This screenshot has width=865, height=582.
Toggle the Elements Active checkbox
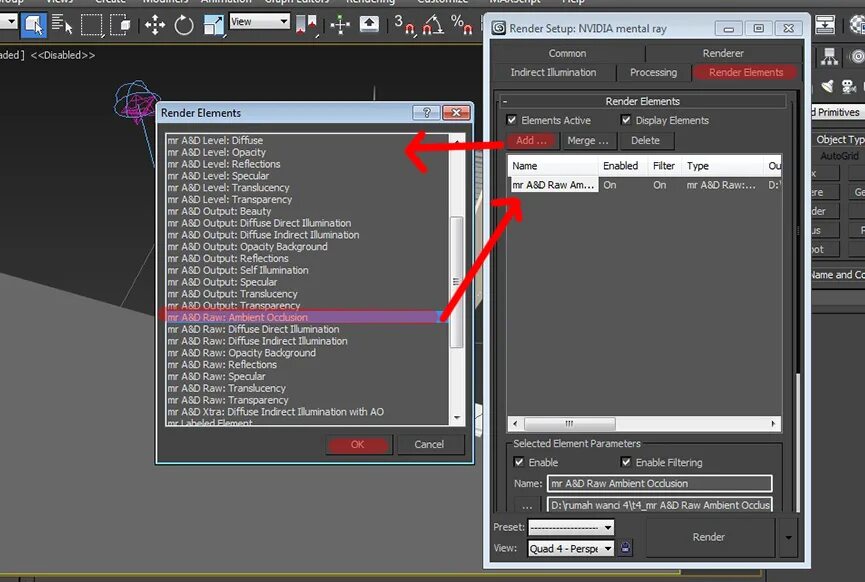tap(512, 120)
